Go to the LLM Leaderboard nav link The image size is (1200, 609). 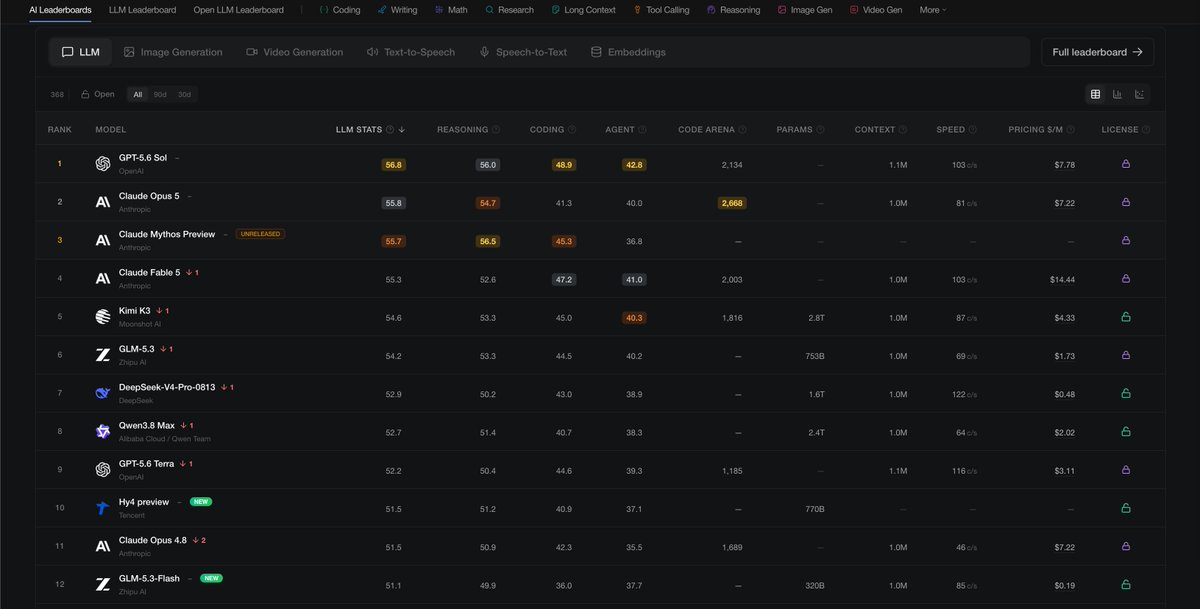pyautogui.click(x=143, y=10)
